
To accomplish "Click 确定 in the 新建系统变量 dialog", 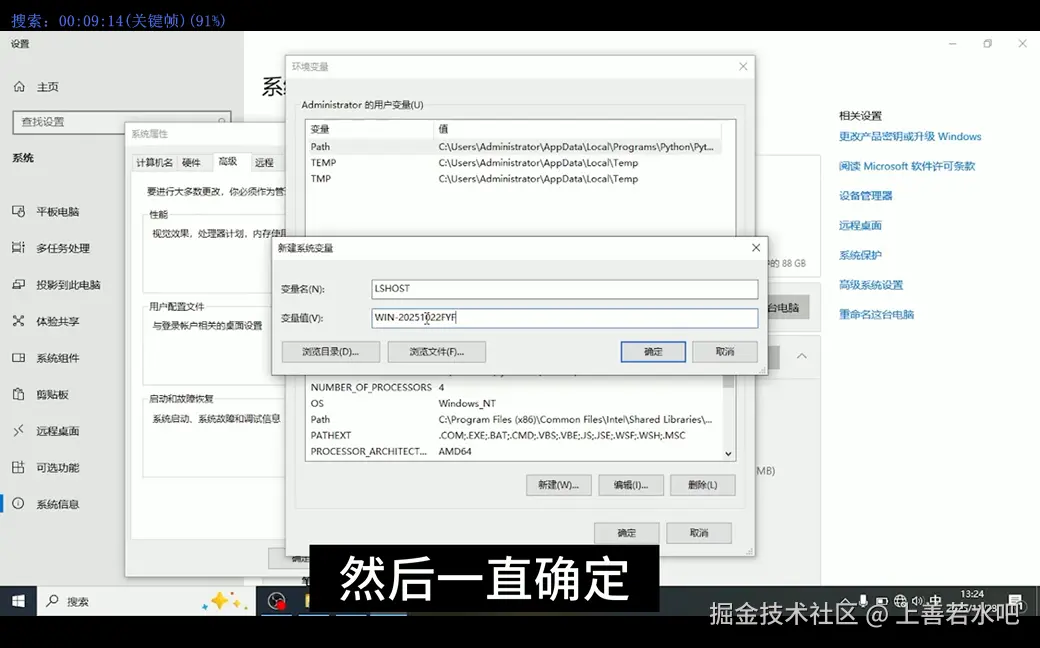I will point(652,351).
